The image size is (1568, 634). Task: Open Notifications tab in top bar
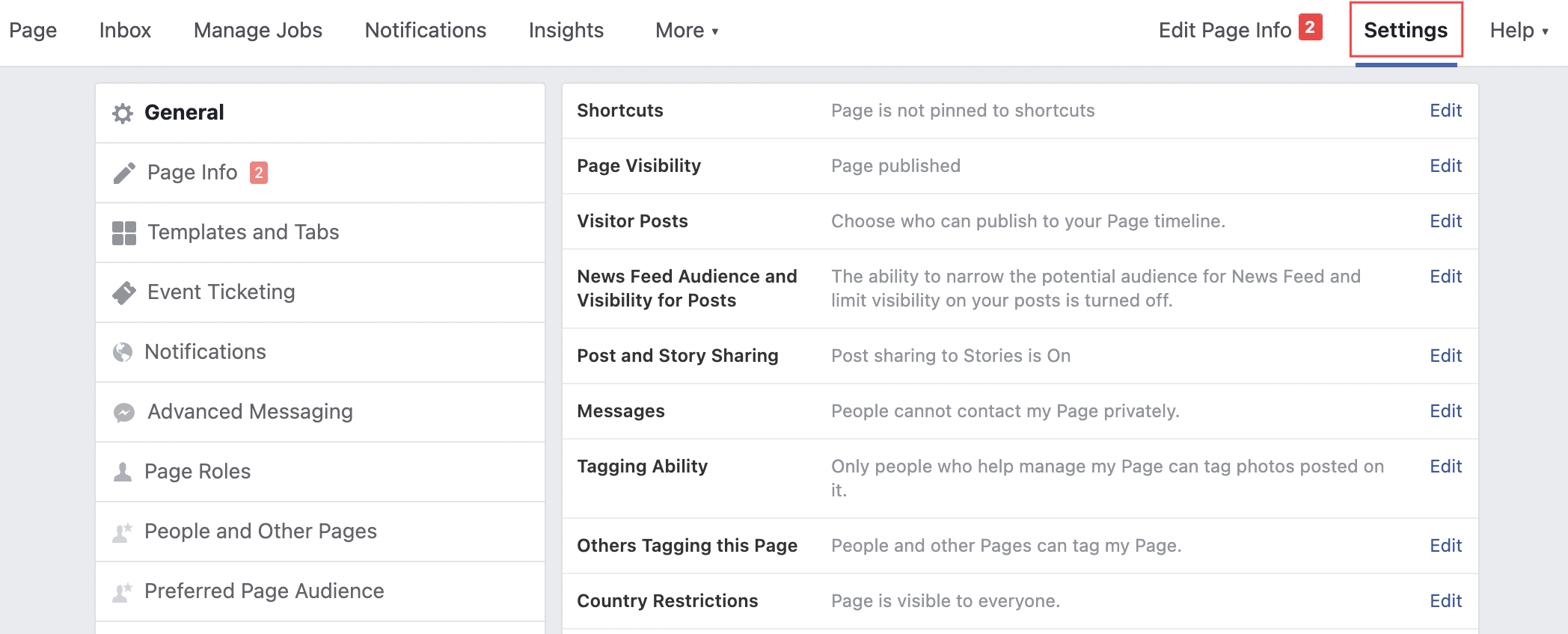click(426, 30)
